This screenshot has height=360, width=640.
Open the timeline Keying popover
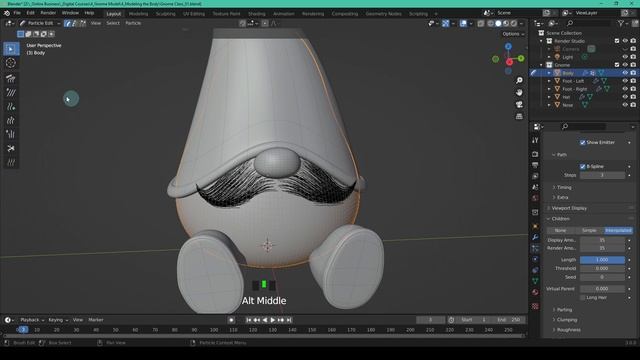58,320
